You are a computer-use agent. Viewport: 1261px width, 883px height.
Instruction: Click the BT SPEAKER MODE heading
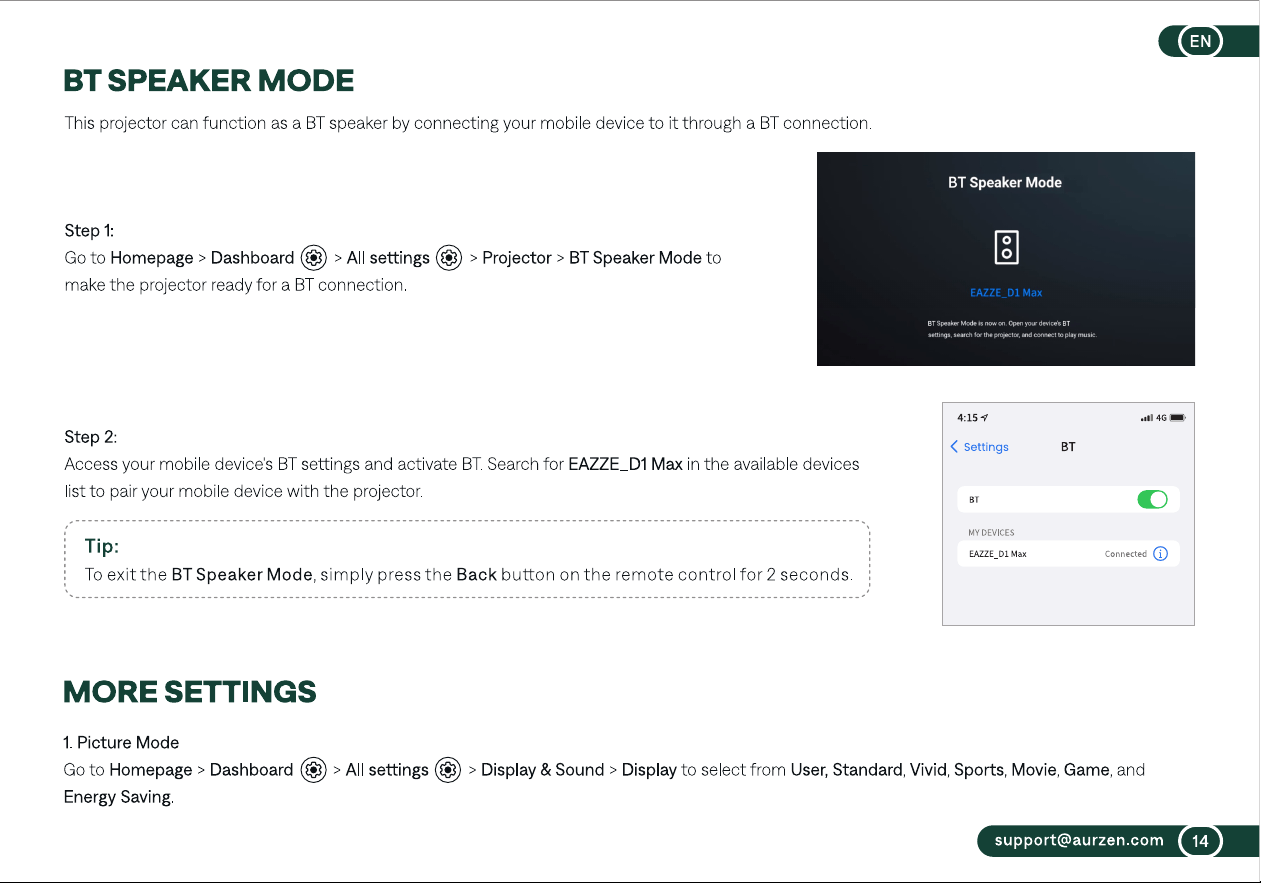(x=209, y=81)
